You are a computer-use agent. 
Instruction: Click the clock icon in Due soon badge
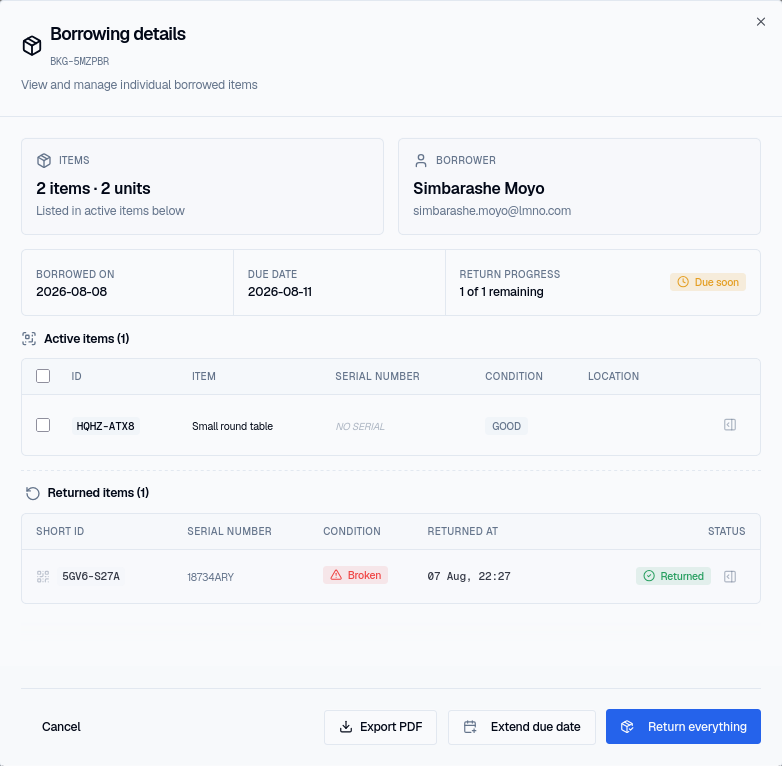(x=683, y=282)
